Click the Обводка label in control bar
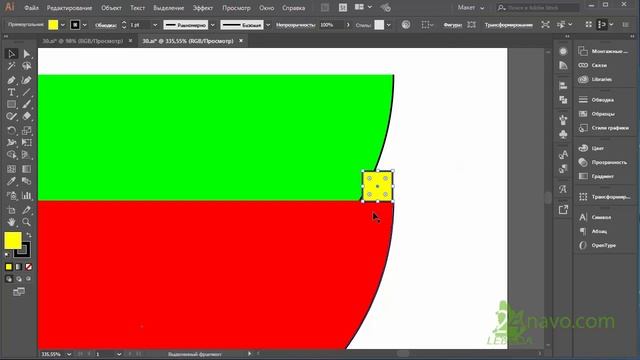This screenshot has width=640, height=360. pyautogui.click(x=106, y=25)
